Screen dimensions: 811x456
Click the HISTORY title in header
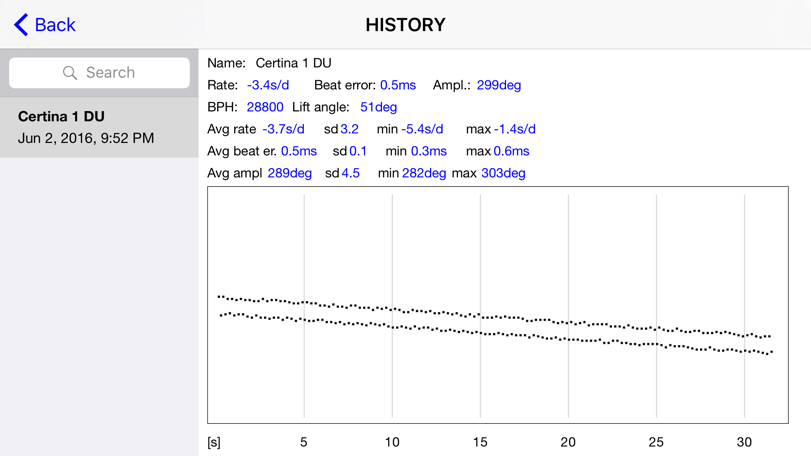[x=405, y=25]
